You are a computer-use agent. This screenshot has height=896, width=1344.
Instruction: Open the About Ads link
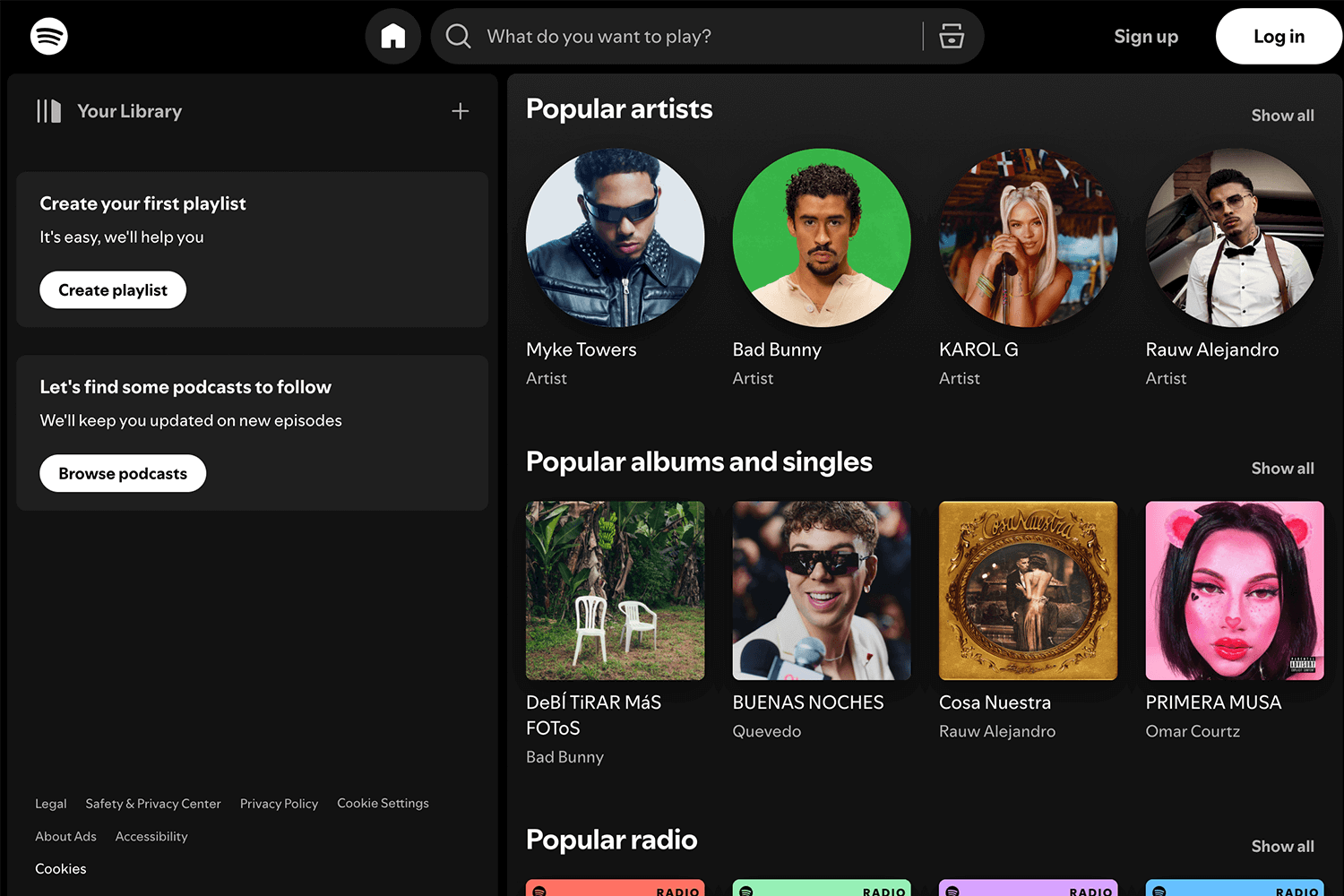click(x=65, y=836)
